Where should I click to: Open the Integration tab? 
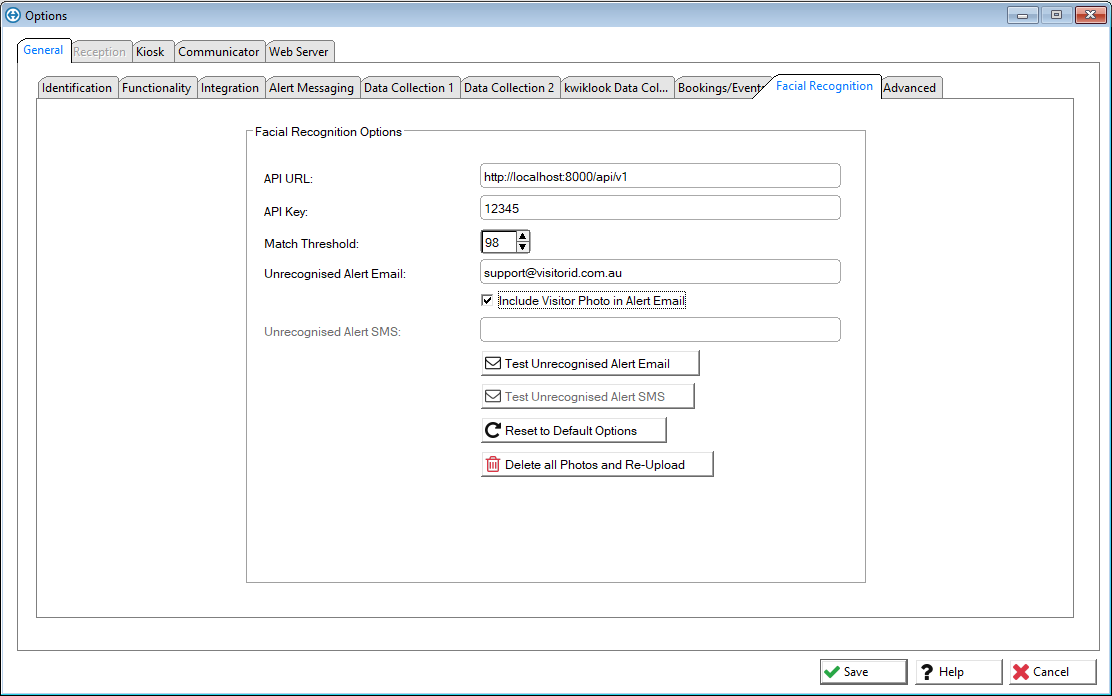coord(230,88)
